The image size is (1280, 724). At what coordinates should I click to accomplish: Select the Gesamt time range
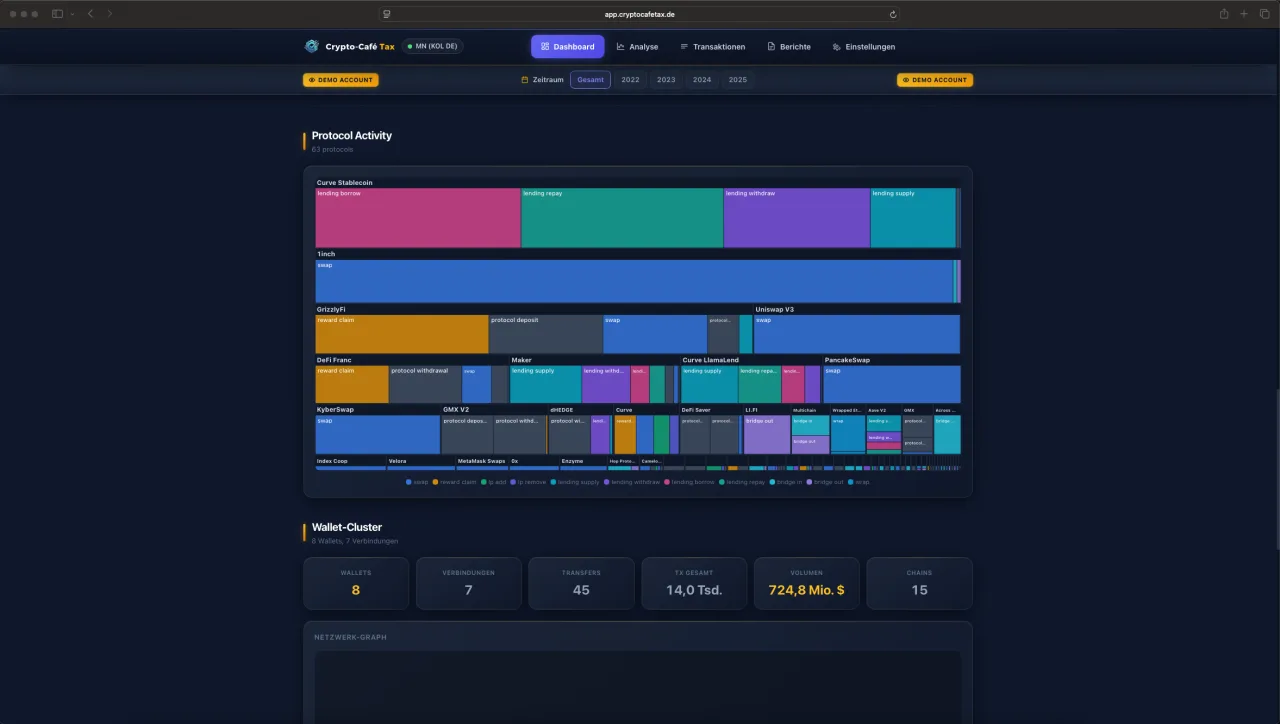[x=590, y=80]
